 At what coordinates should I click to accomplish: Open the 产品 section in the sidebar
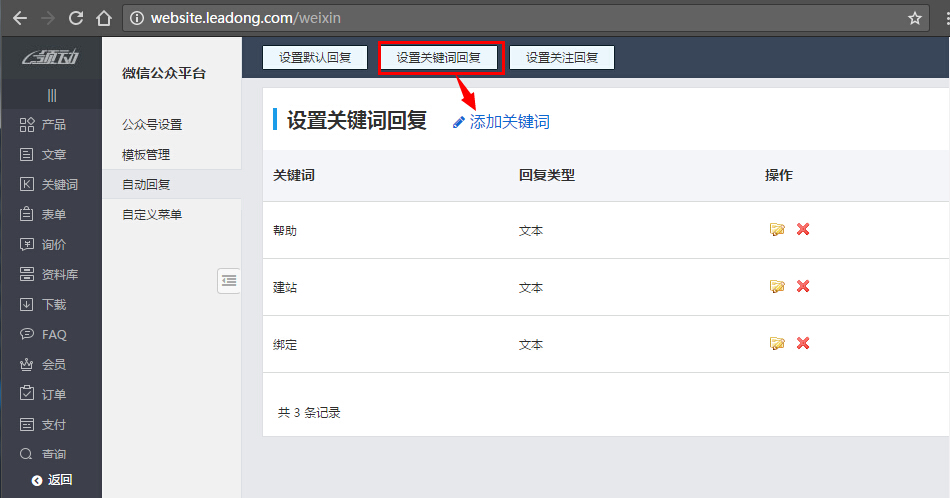[x=44, y=125]
